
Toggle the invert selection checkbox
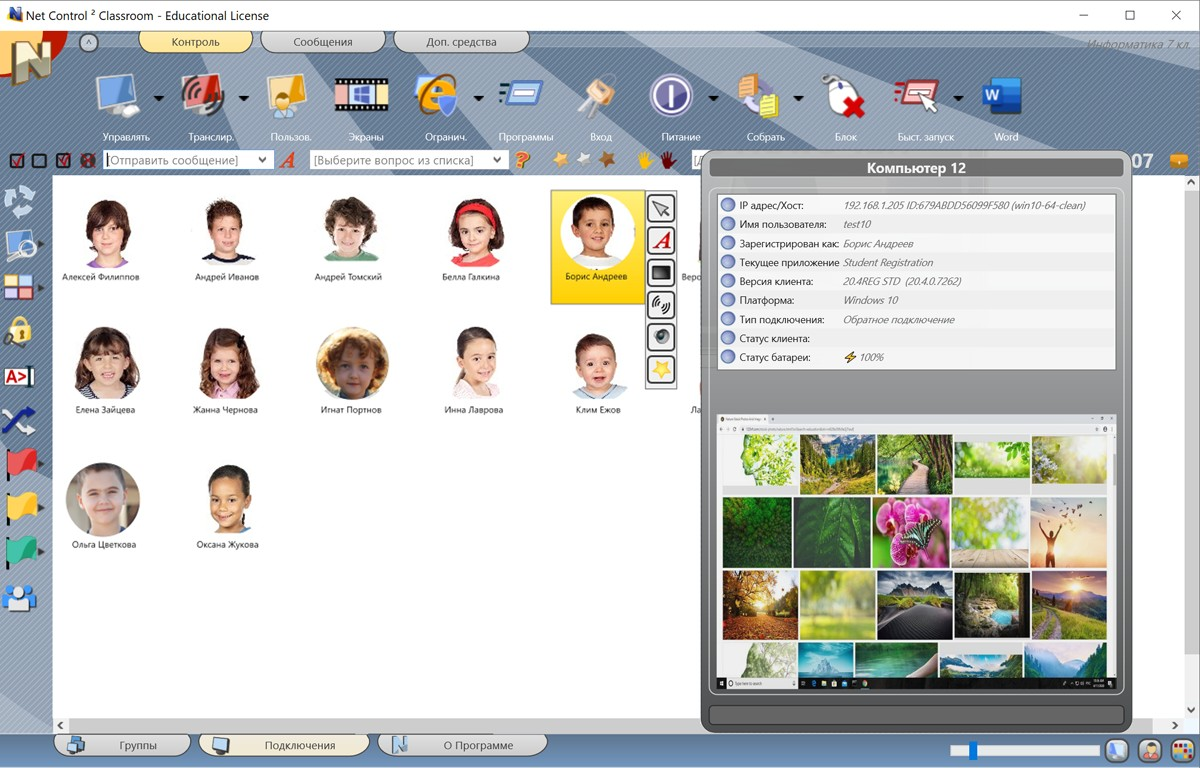pos(63,160)
